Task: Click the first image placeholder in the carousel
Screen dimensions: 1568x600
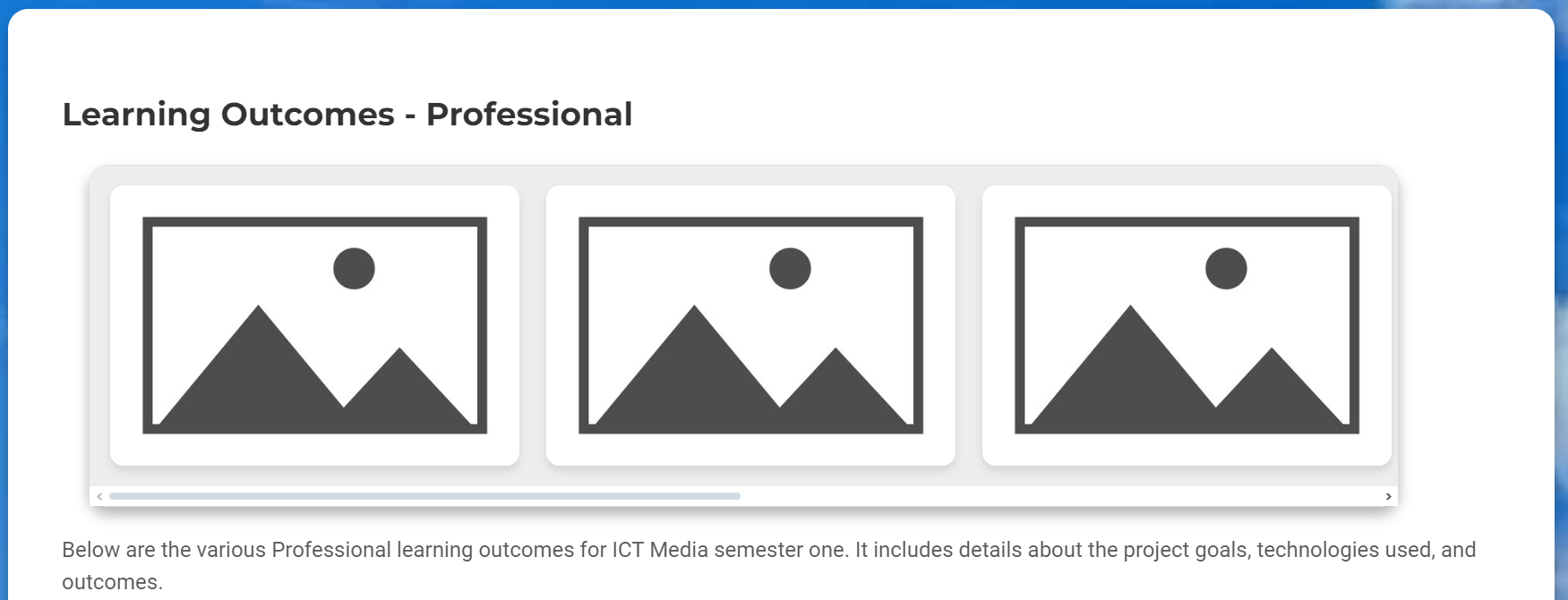Action: pos(314,325)
